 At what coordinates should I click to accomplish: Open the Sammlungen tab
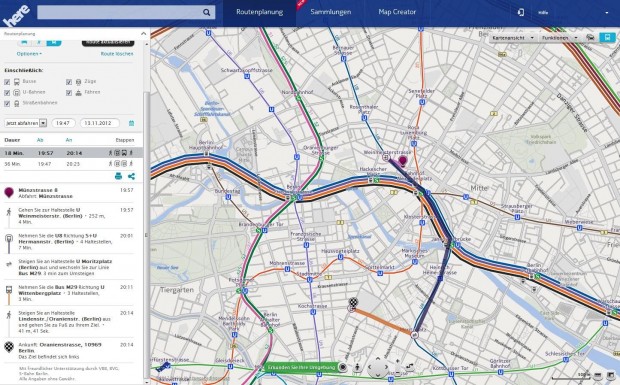[x=331, y=12]
